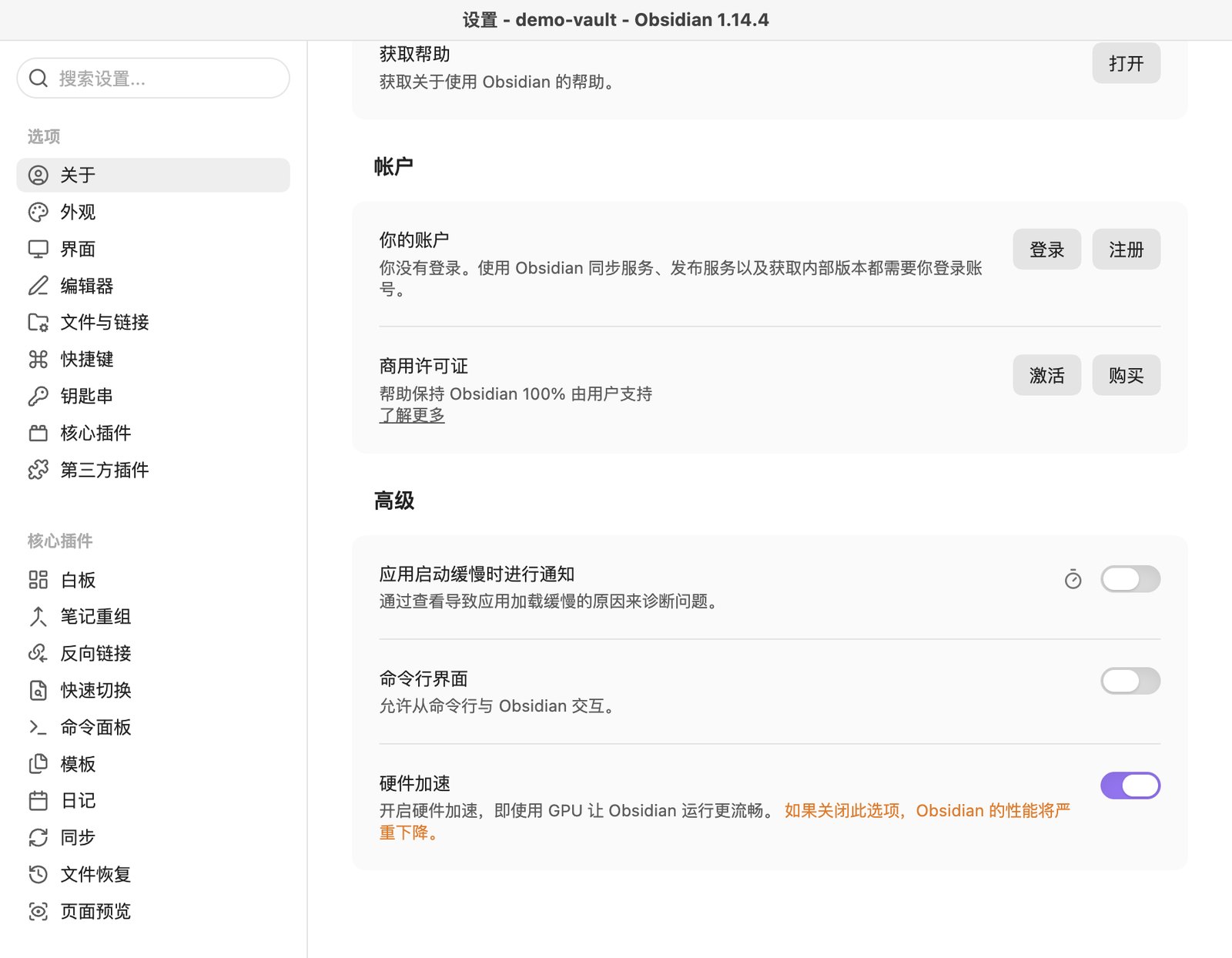Select the 快捷键 settings tab

point(153,359)
